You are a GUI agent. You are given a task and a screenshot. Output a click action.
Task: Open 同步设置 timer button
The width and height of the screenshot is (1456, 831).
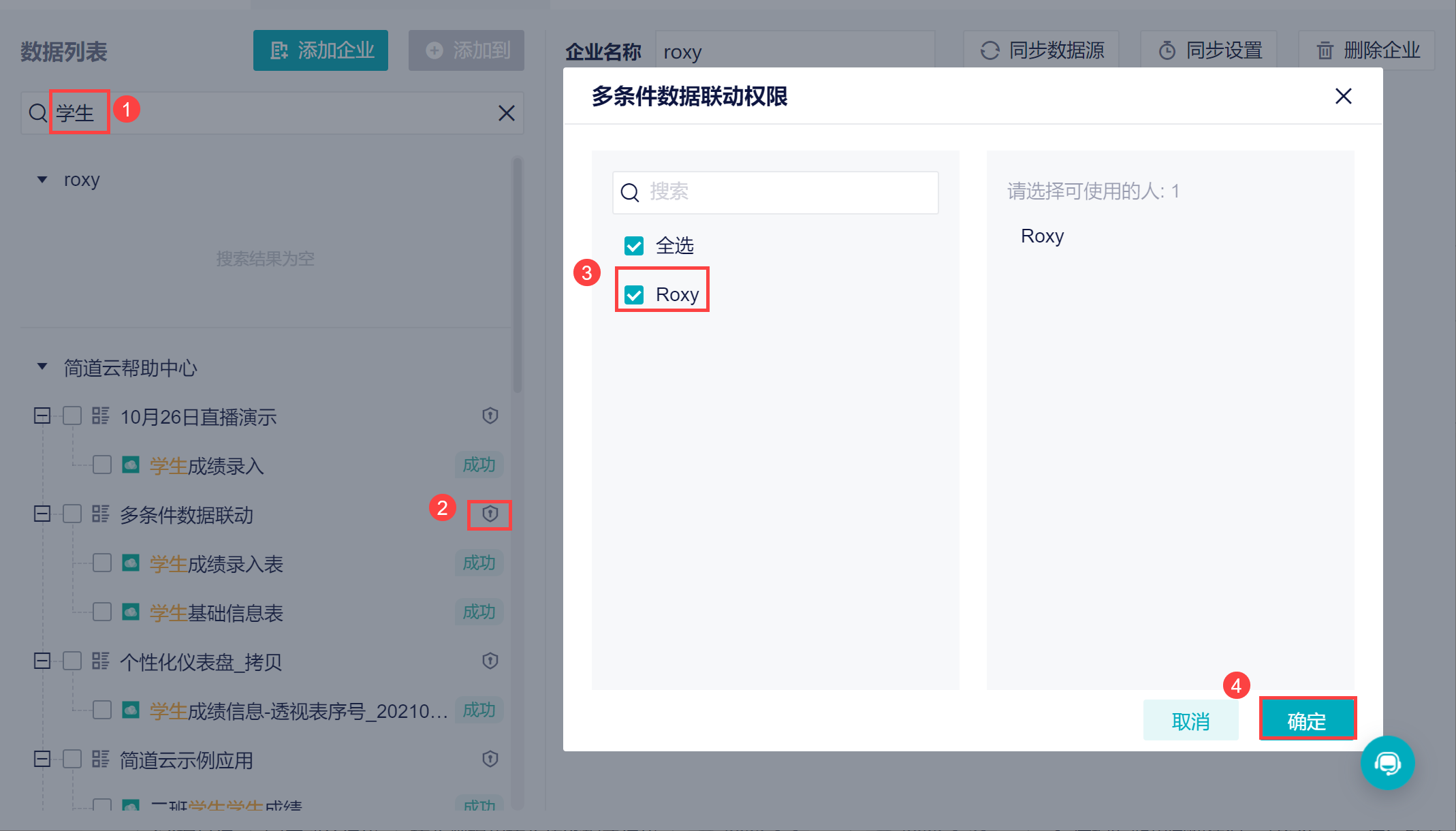click(x=1209, y=50)
